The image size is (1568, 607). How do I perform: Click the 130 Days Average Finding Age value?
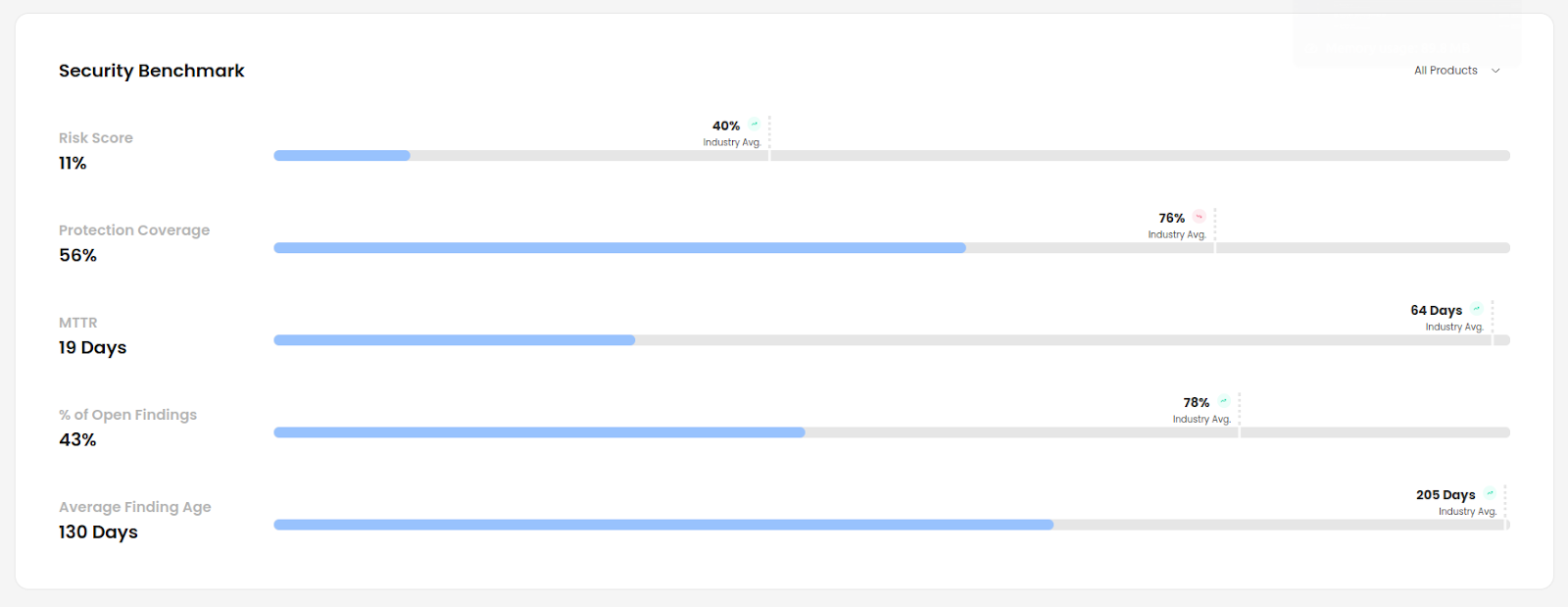tap(98, 531)
